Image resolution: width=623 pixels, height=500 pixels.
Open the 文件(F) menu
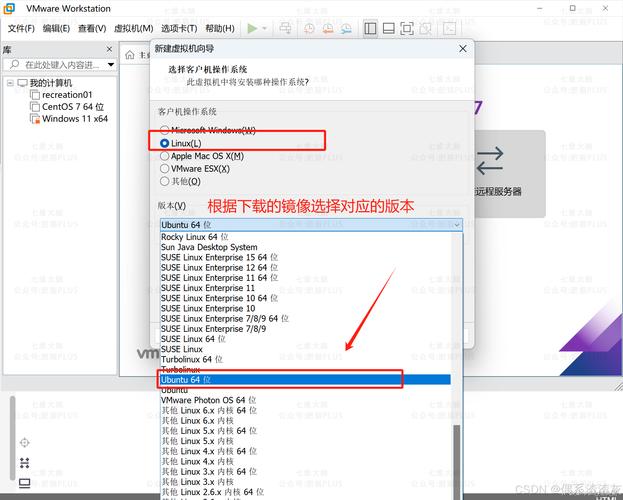click(21, 28)
